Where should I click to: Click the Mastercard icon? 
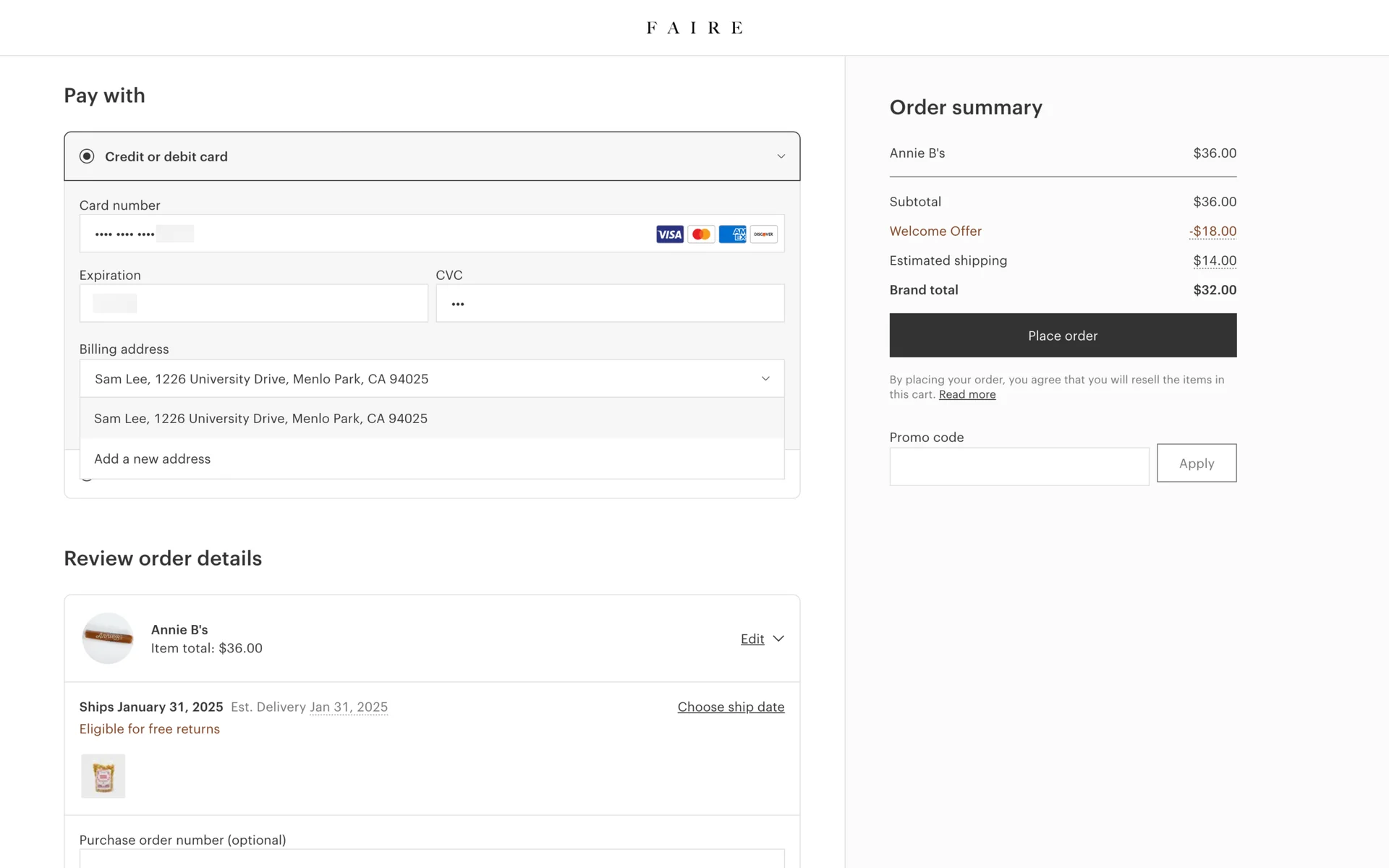click(700, 234)
